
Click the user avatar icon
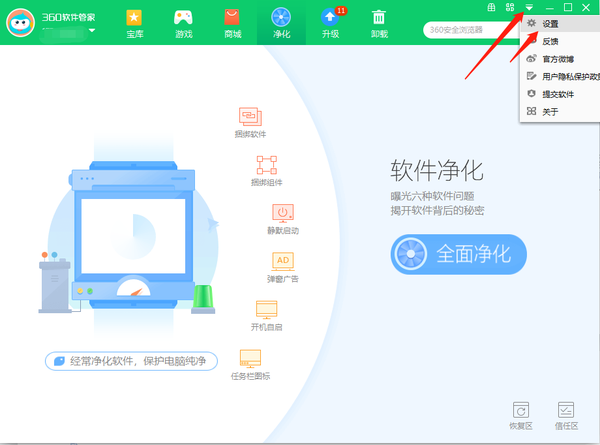coord(20,23)
